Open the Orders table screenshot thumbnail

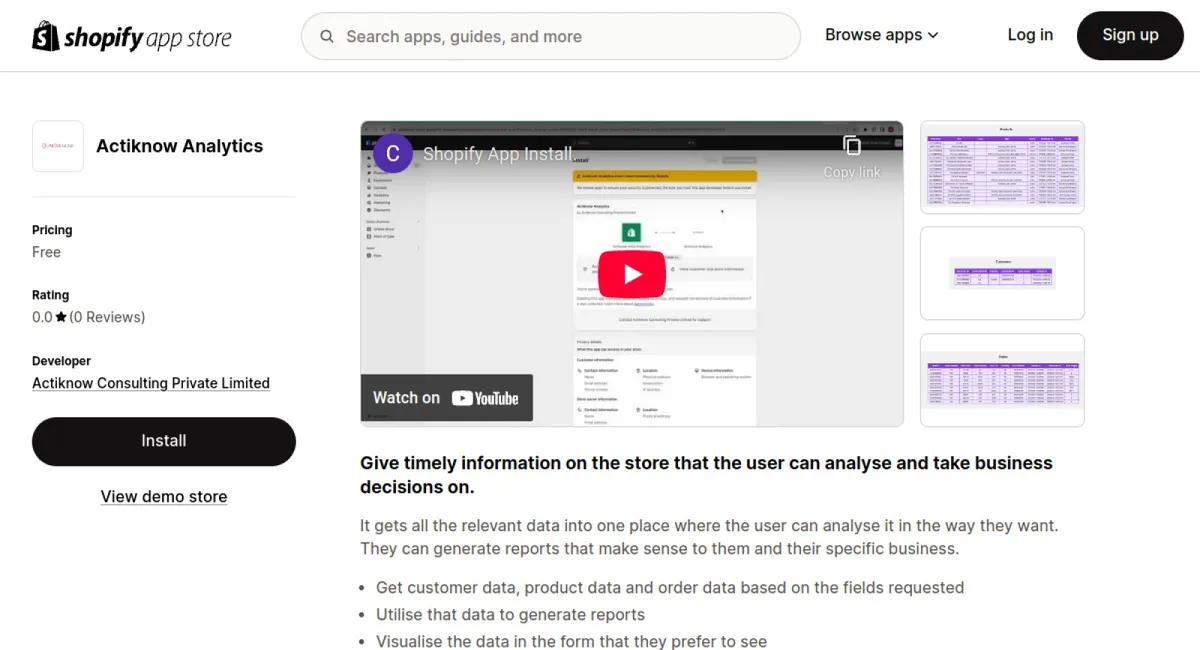(1002, 380)
